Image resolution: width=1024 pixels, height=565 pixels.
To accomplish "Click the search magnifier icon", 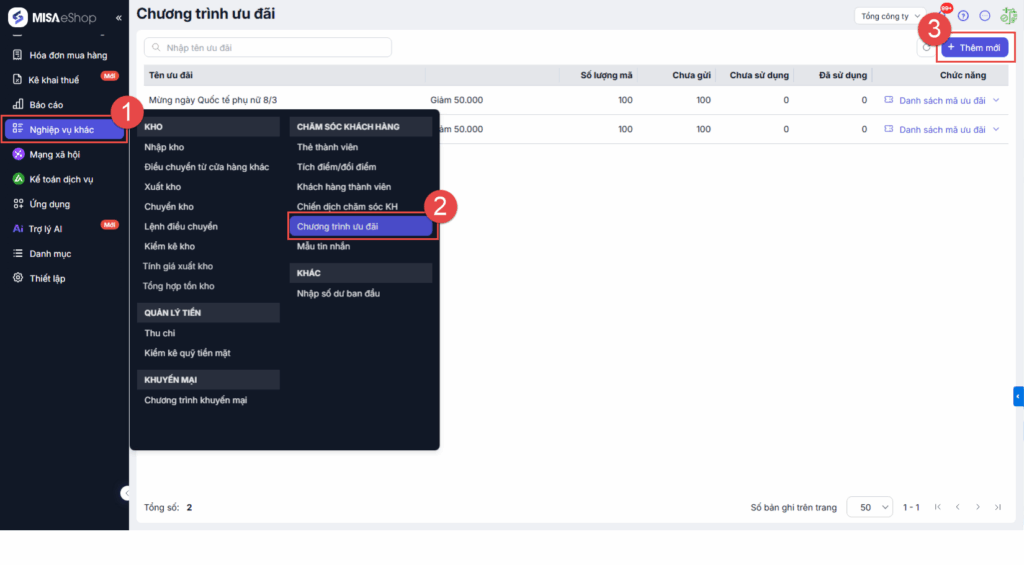I will pos(156,48).
